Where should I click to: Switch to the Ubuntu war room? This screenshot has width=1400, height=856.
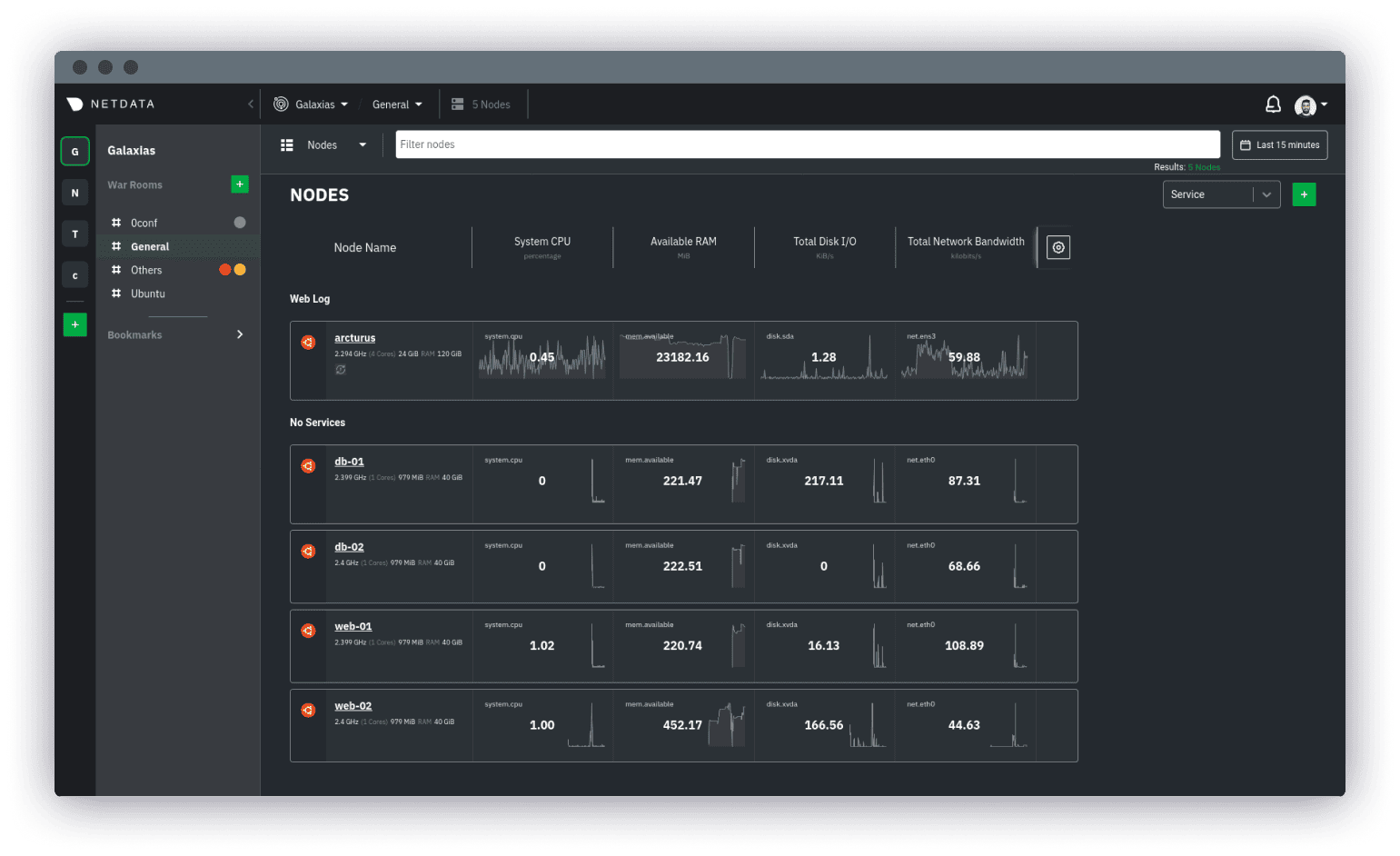(x=146, y=294)
